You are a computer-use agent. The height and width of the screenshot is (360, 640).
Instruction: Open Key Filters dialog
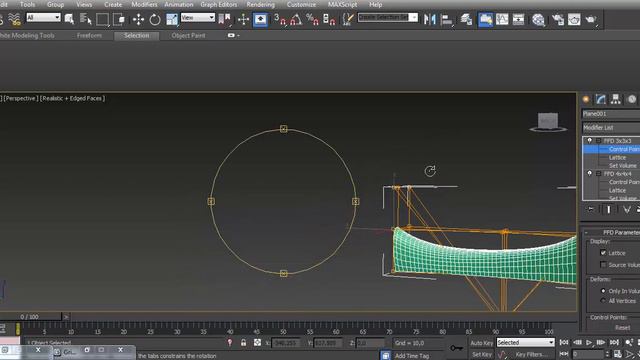[x=531, y=354]
